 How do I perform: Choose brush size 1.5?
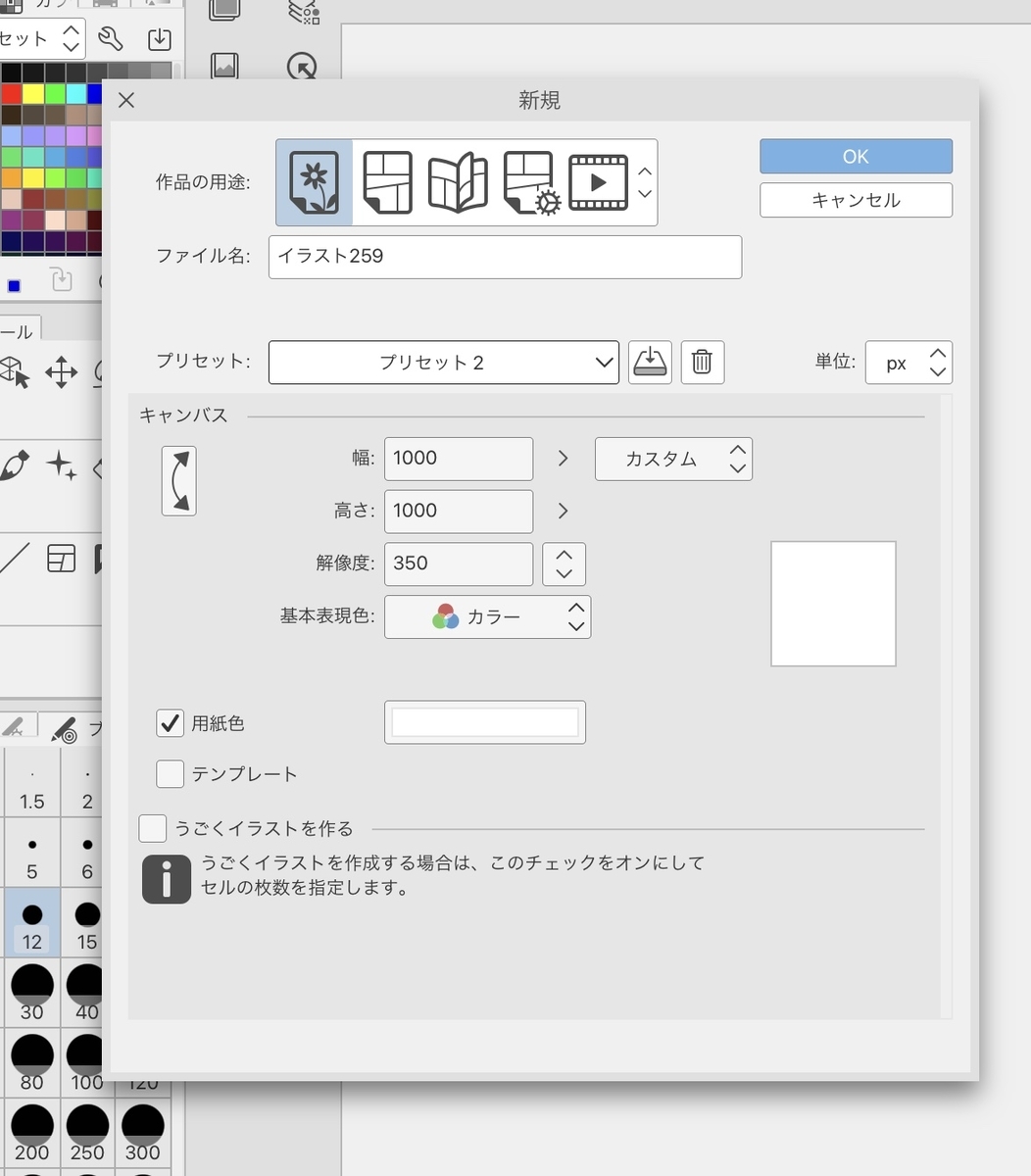point(31,783)
